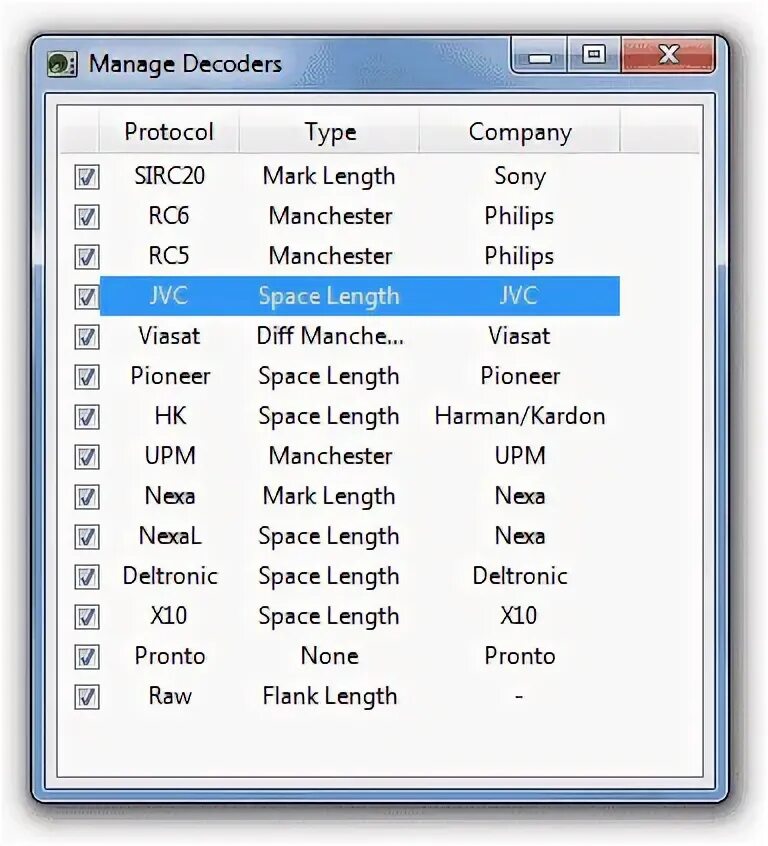Toggle the Pronto decoder checkbox
The width and height of the screenshot is (768, 846).
point(86,657)
